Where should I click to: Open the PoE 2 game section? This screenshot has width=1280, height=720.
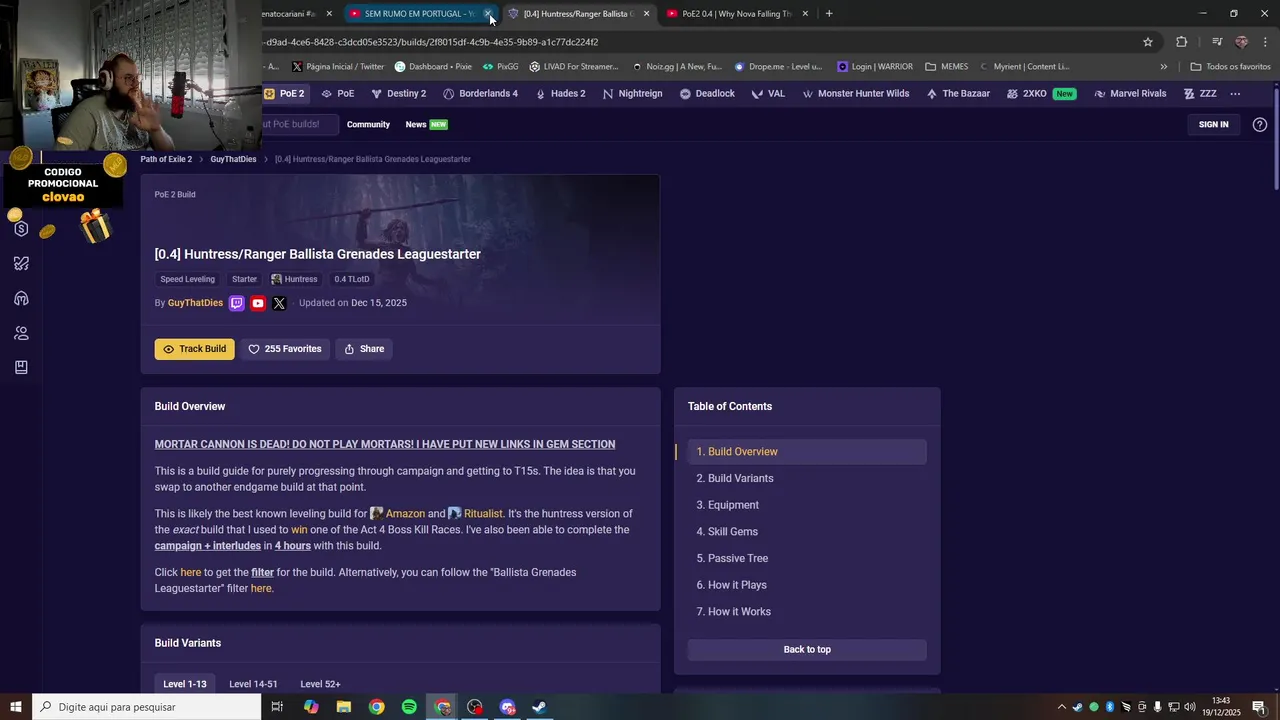pyautogui.click(x=284, y=93)
